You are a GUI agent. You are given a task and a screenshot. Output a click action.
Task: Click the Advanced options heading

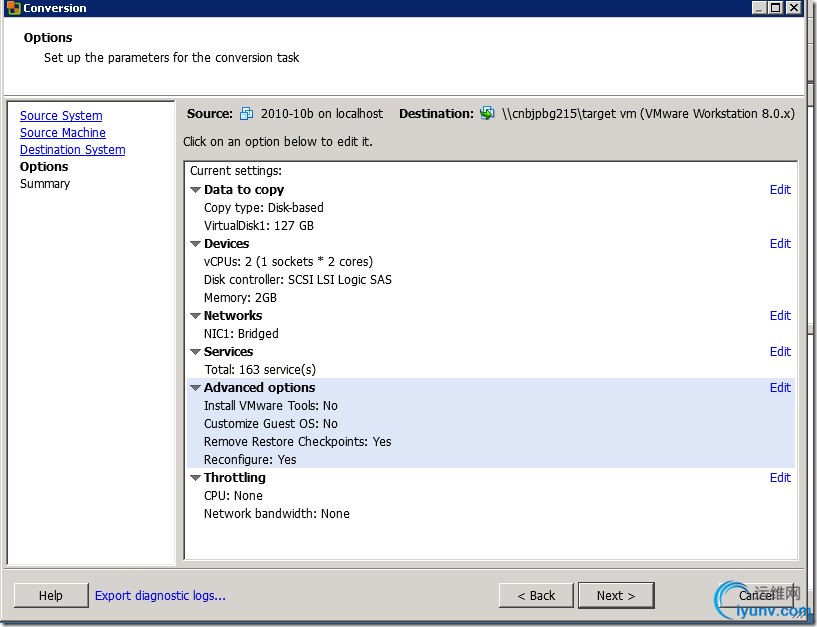tap(259, 387)
